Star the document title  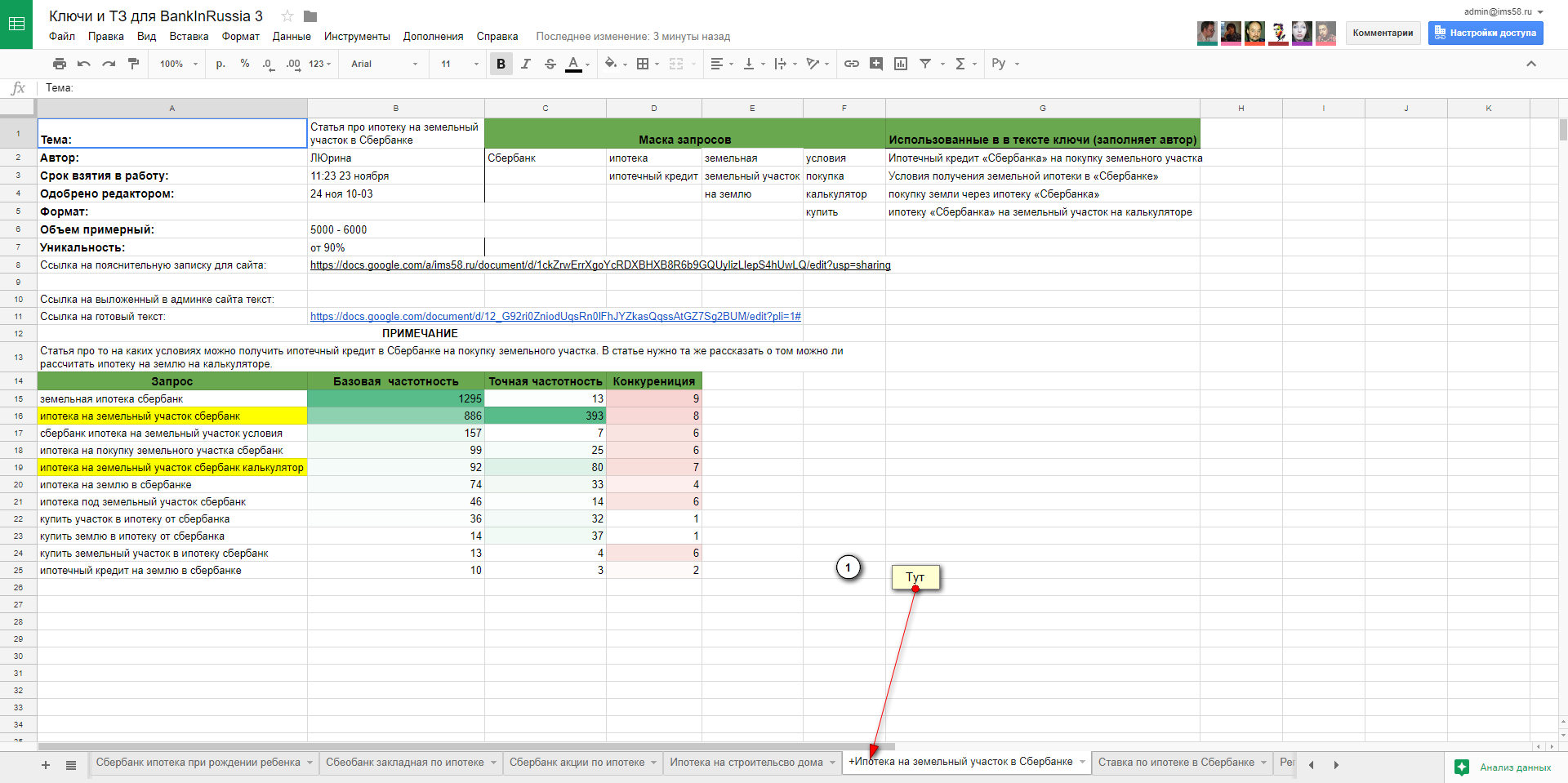coord(287,16)
